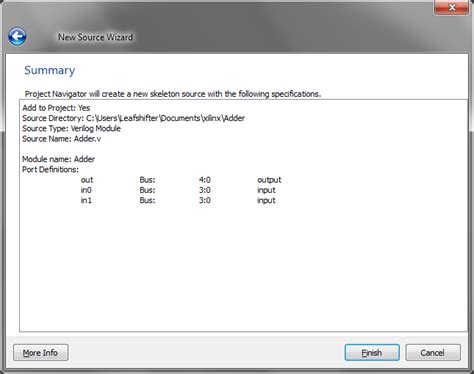474x374 pixels.
Task: Click the 'New Source Wizard' title text
Action: point(95,37)
